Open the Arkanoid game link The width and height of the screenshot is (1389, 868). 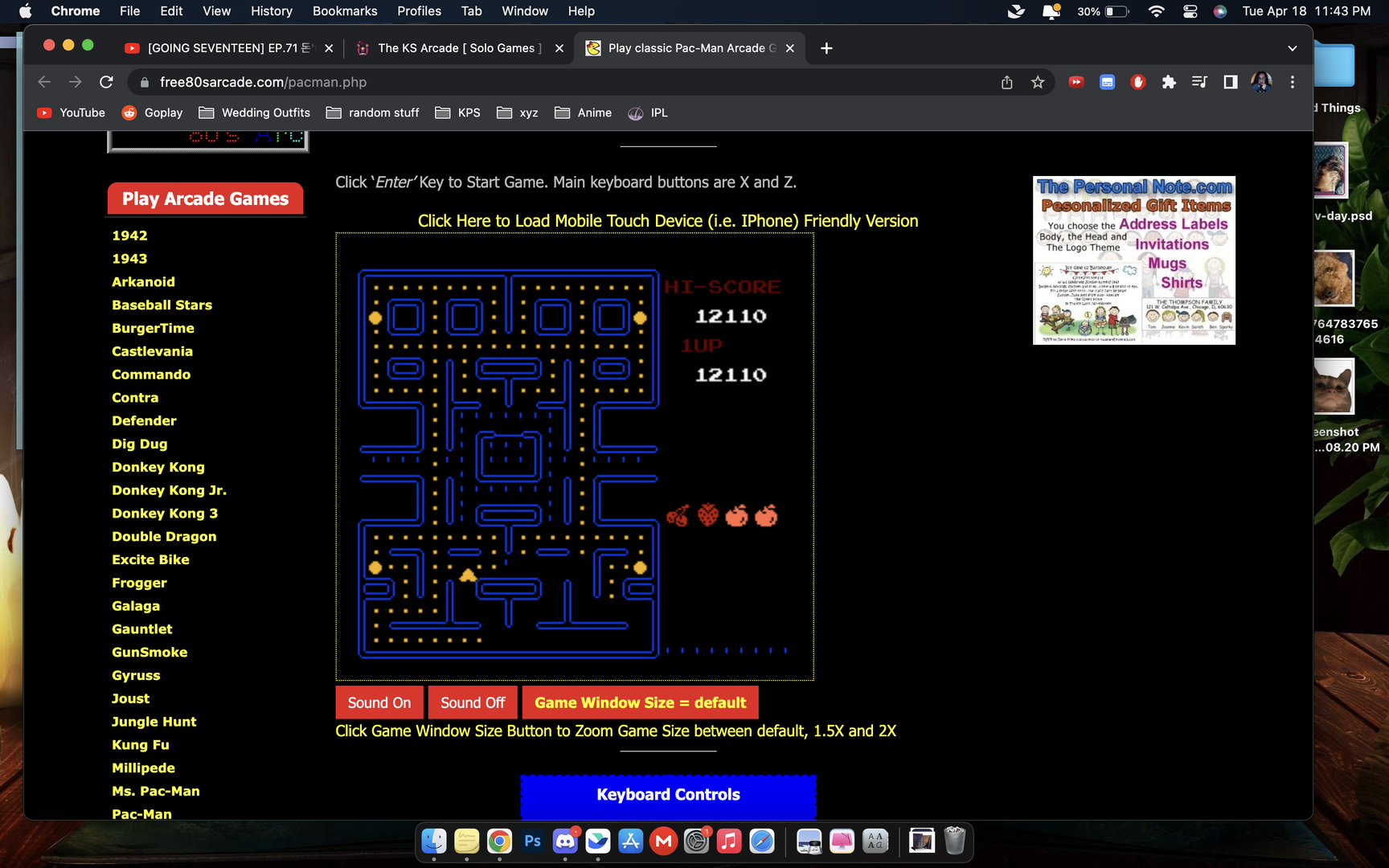[x=143, y=282]
